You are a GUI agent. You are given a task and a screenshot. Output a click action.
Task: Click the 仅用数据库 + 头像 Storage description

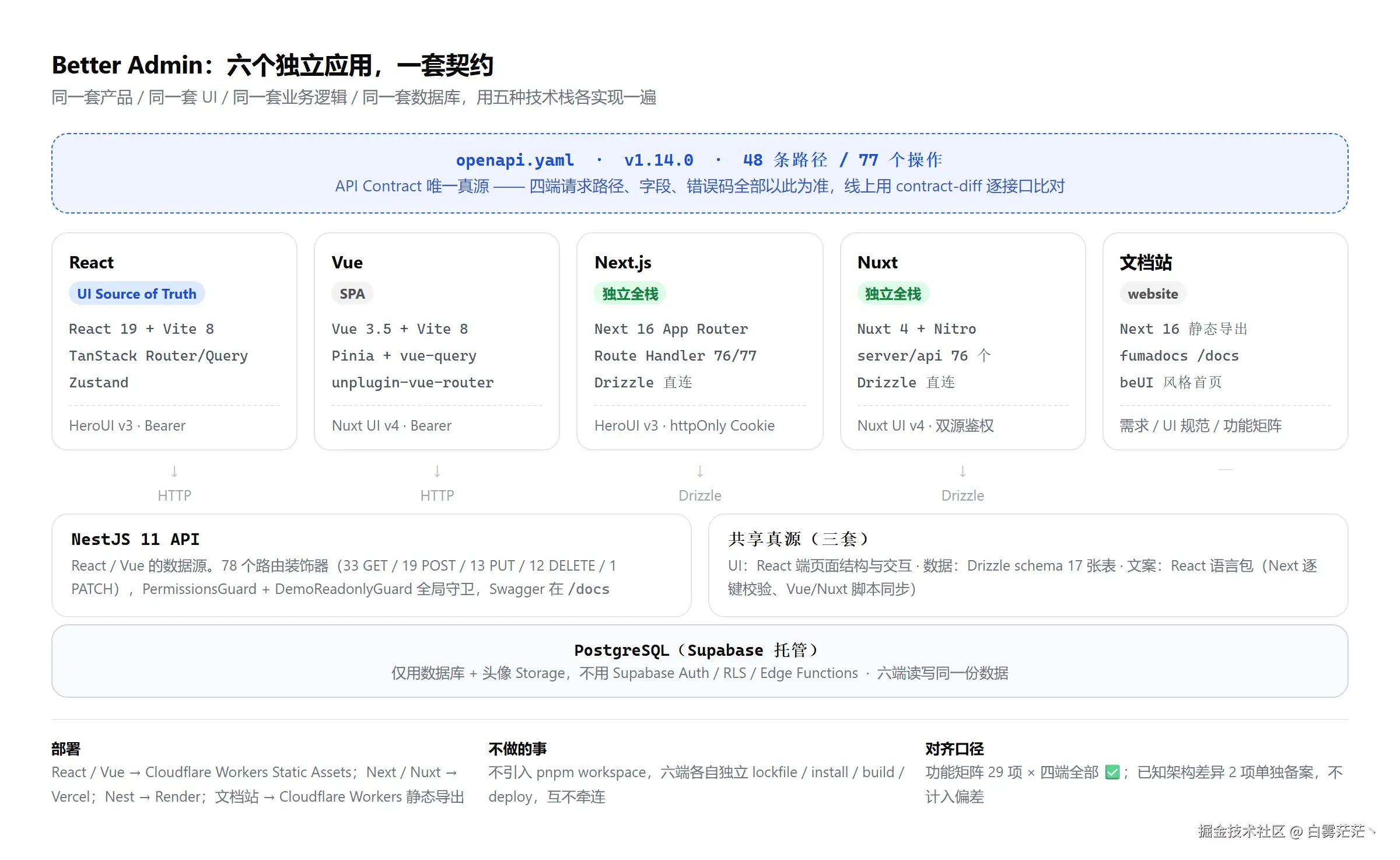click(x=699, y=673)
